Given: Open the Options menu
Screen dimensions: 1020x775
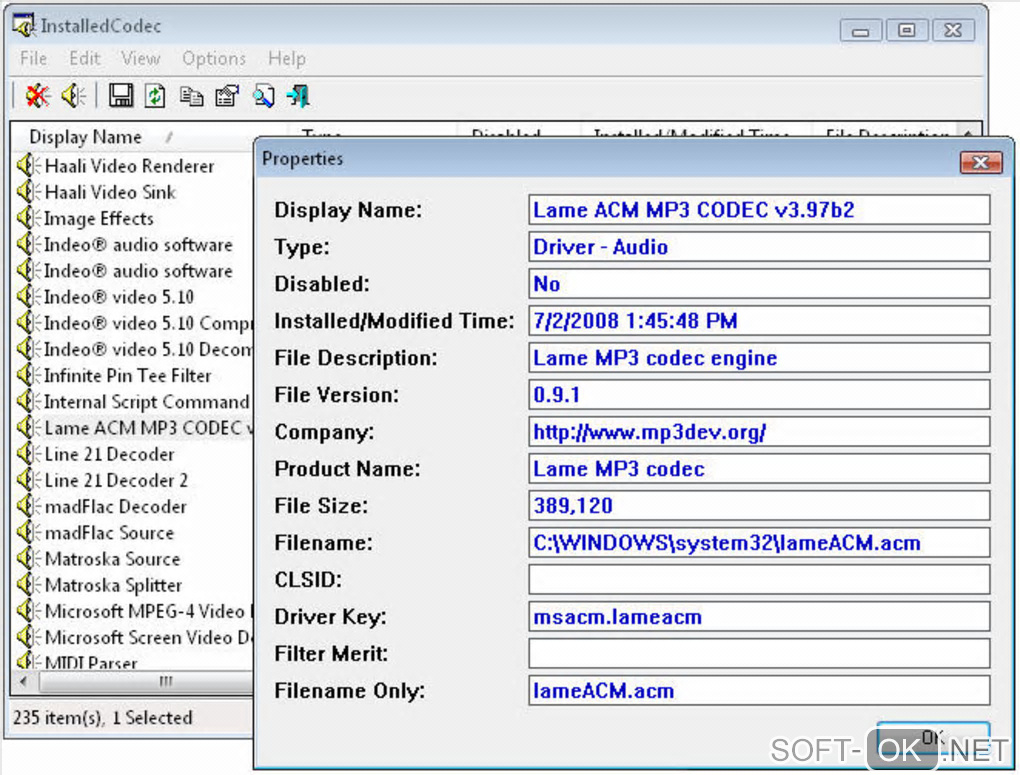Looking at the screenshot, I should [214, 59].
